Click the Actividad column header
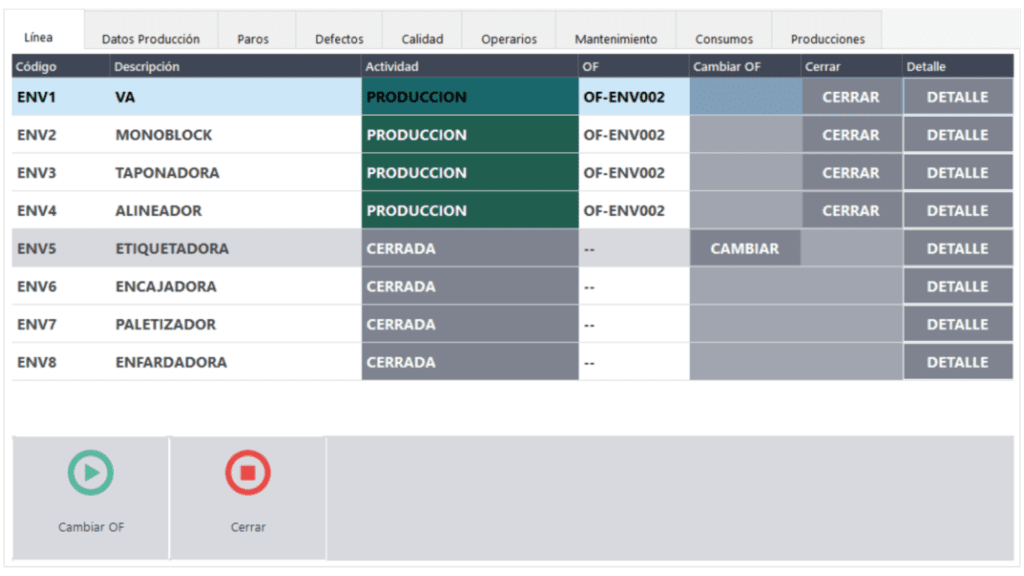1024x576 pixels. pos(470,66)
